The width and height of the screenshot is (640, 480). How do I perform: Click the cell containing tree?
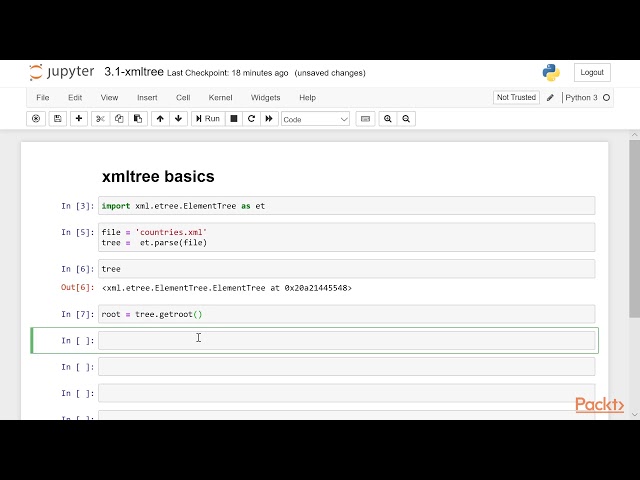click(x=347, y=269)
